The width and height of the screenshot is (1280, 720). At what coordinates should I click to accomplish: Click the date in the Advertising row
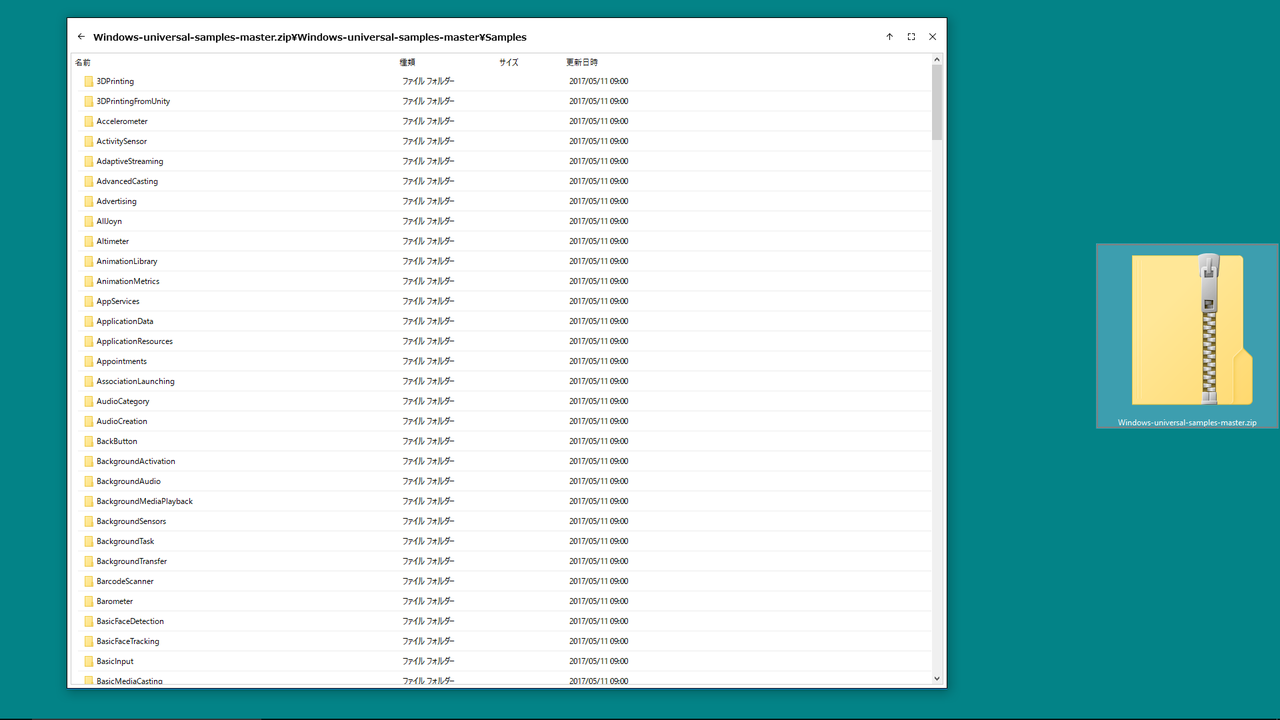click(599, 201)
